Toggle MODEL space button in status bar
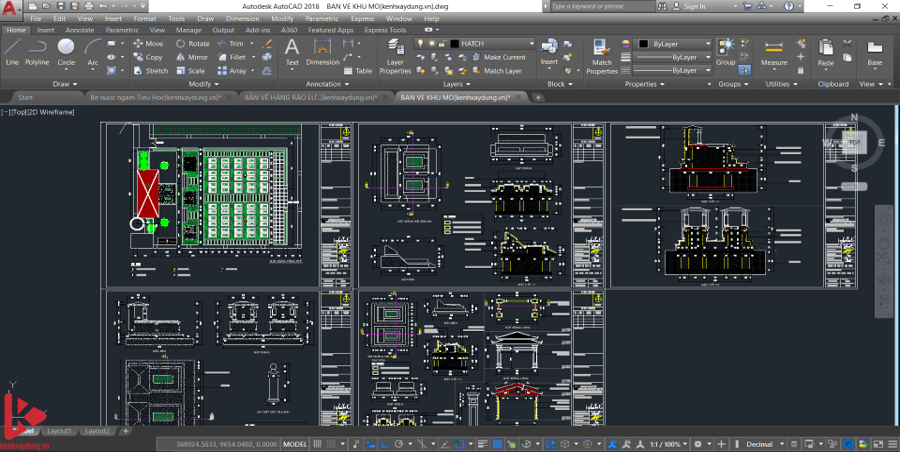This screenshot has height=452, width=900. (x=295, y=444)
